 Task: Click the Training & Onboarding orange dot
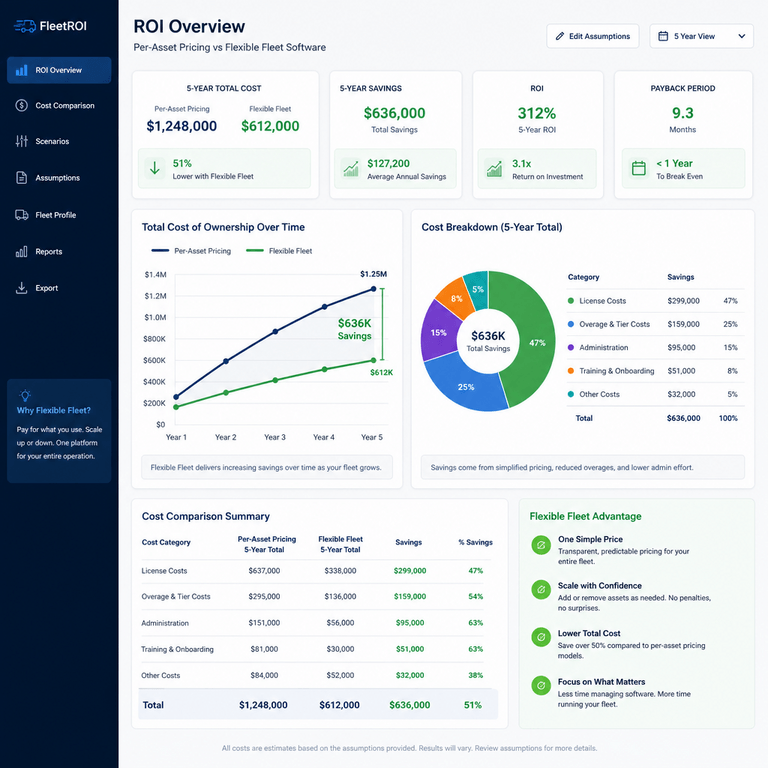tap(571, 371)
